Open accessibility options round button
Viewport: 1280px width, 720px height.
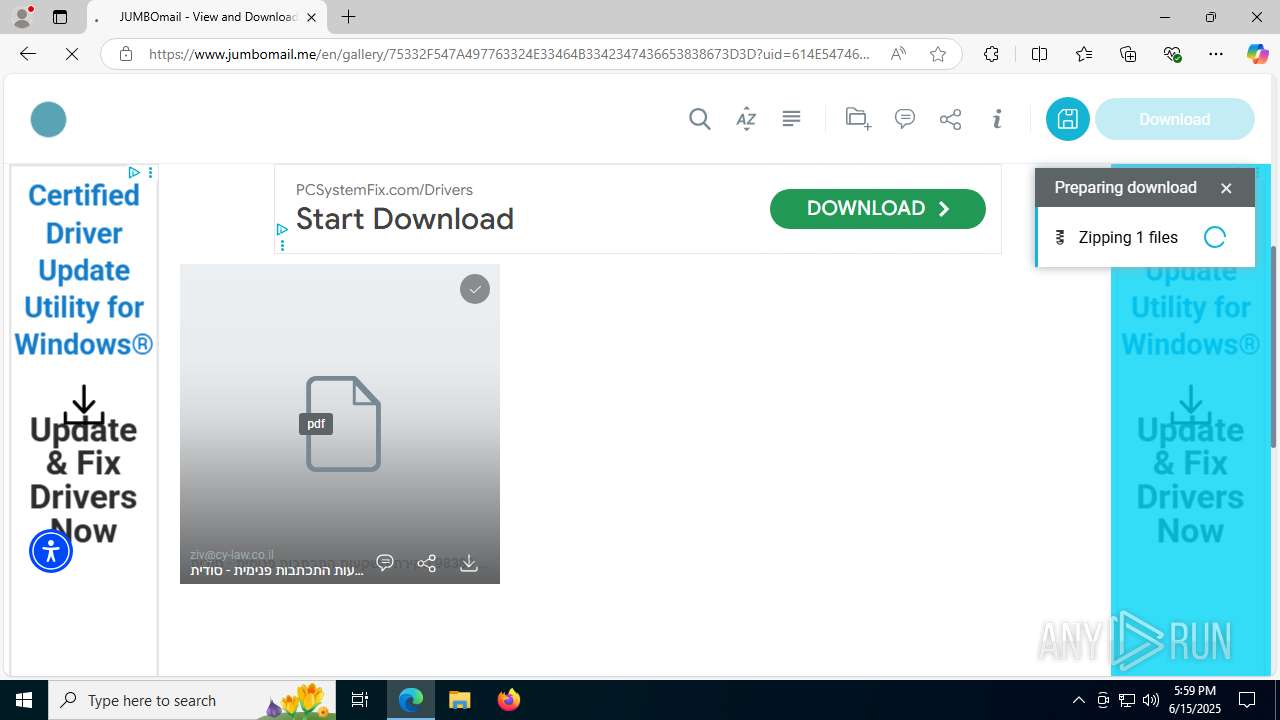click(51, 551)
